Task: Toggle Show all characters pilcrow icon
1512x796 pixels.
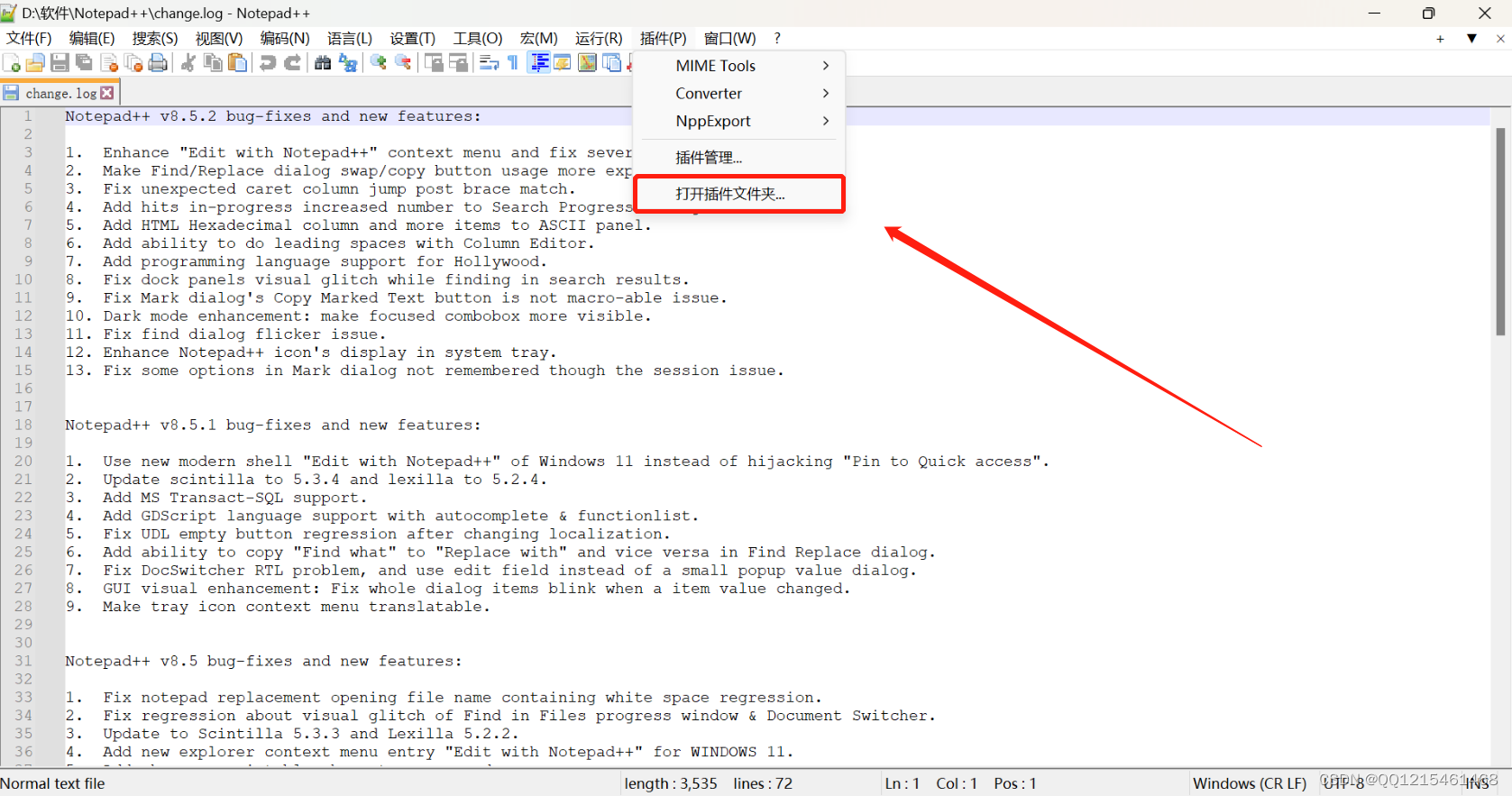Action: [x=513, y=62]
